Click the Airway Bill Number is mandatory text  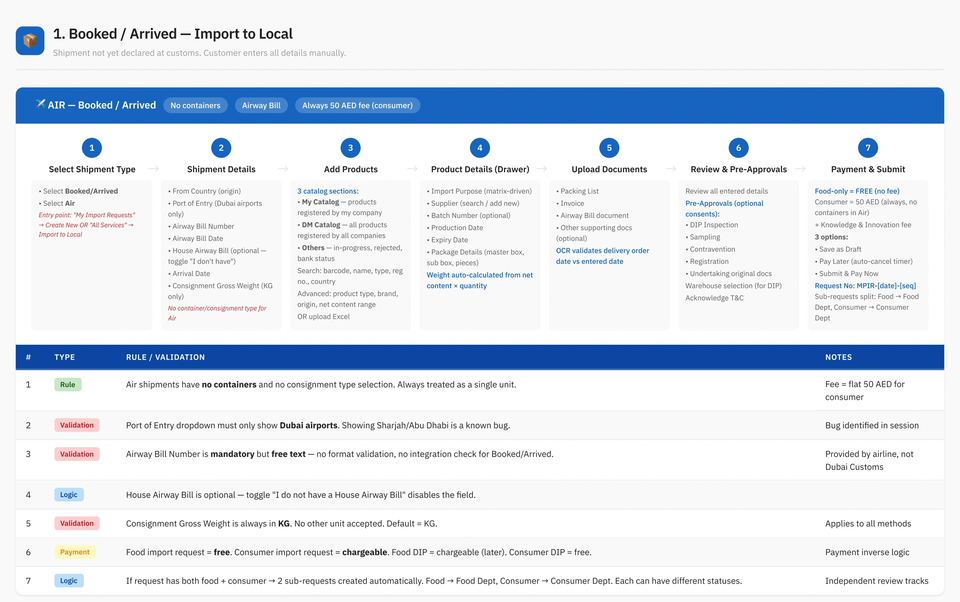coord(339,454)
